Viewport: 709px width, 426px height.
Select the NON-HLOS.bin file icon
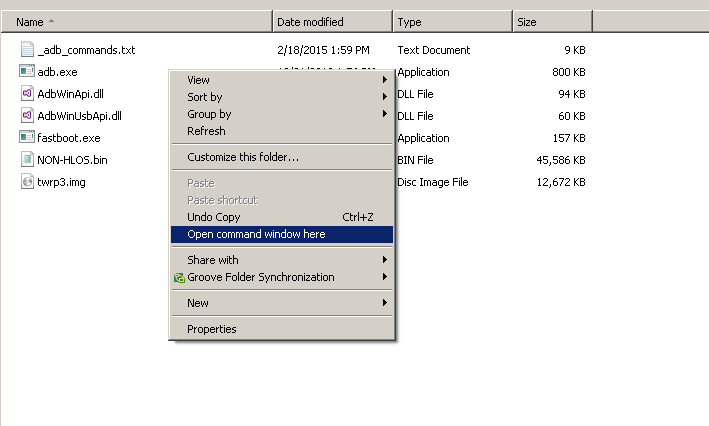pos(28,160)
